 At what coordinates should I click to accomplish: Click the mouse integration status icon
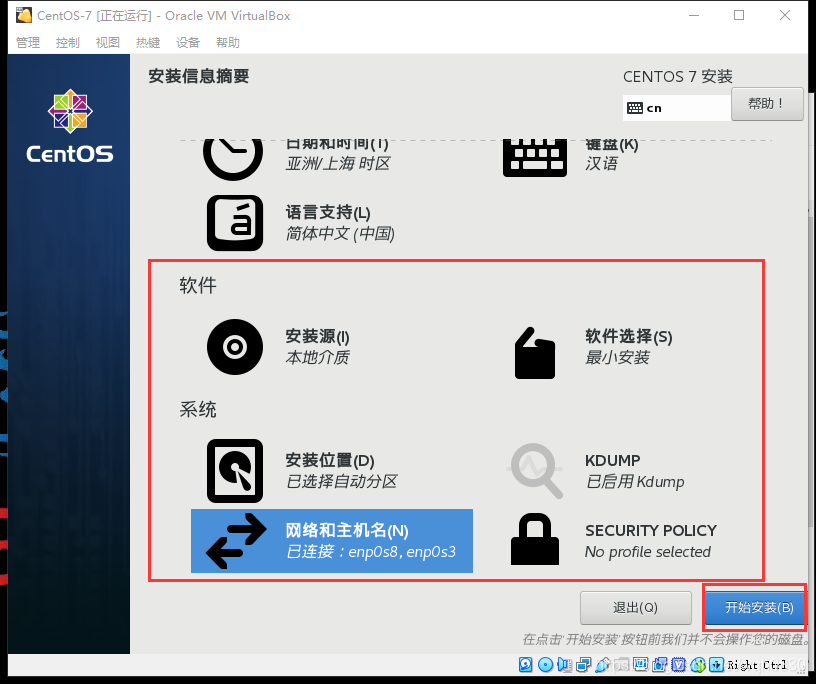coord(698,665)
